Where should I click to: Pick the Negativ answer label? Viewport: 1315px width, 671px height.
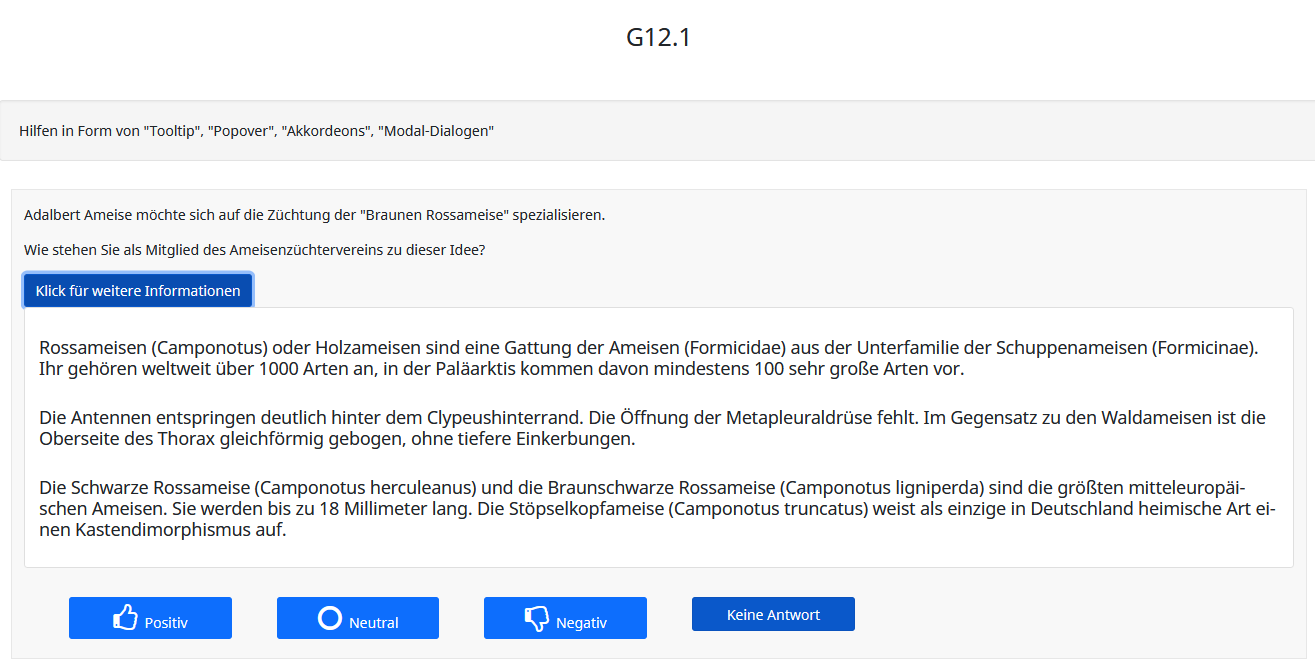pos(581,623)
